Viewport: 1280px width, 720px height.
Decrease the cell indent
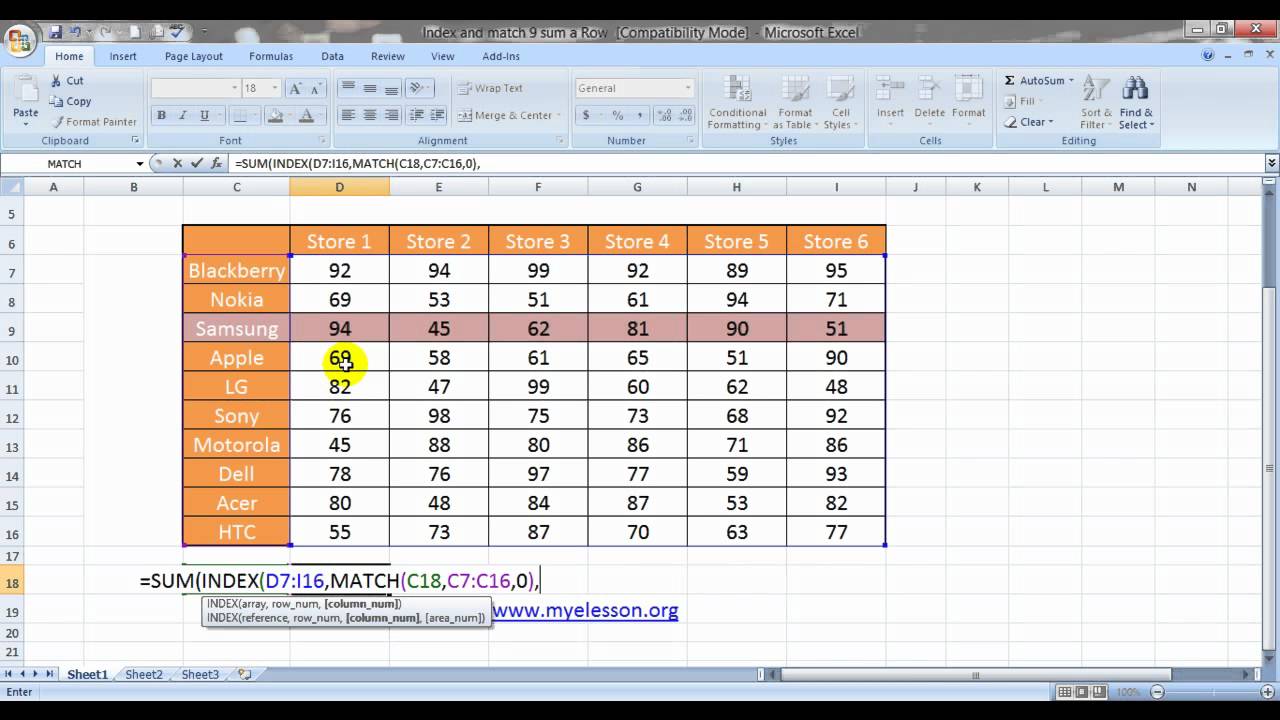click(417, 115)
